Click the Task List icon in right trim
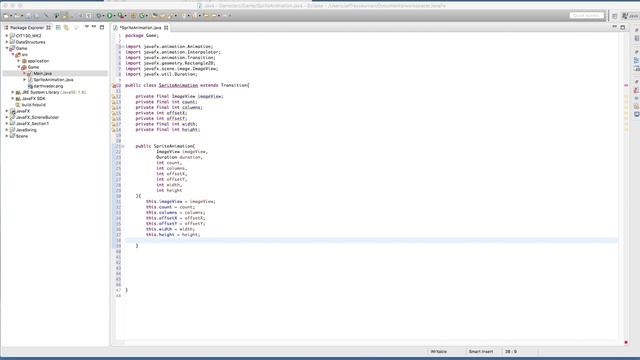640x360 pixels. tap(636, 38)
